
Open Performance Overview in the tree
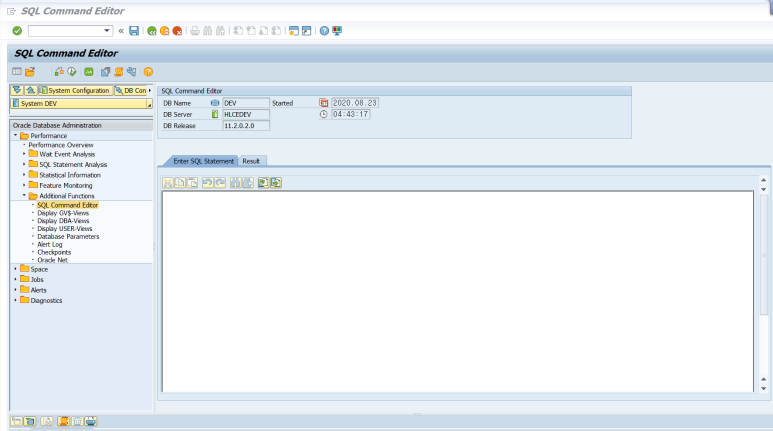pos(61,145)
